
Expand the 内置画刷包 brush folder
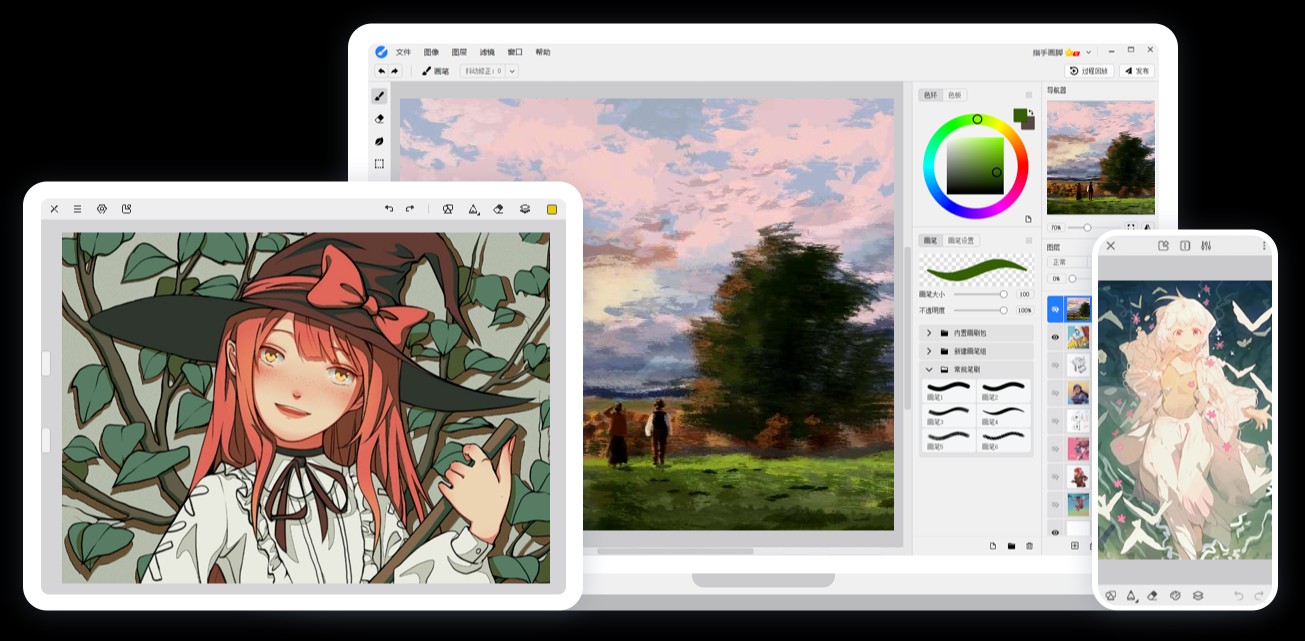[929, 333]
